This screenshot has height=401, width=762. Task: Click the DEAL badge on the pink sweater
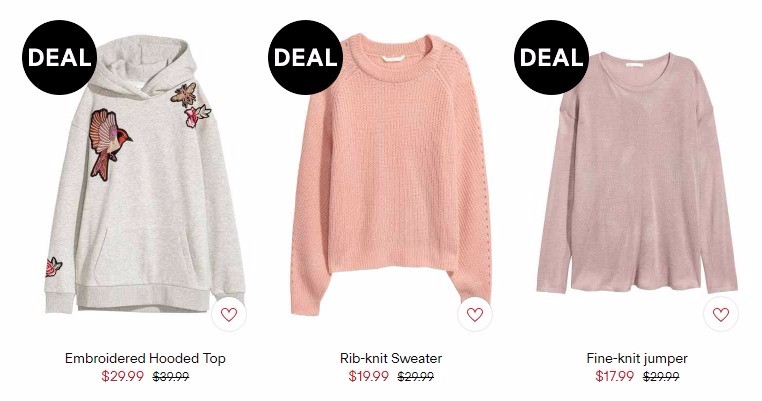click(x=305, y=57)
